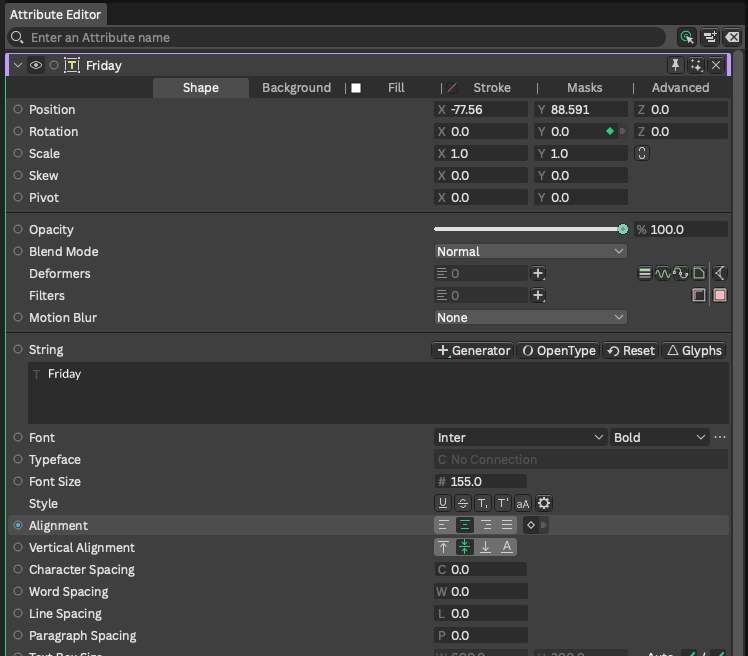This screenshot has width=748, height=656.
Task: Collapse the Friday layer section chevron
Action: tap(18, 65)
